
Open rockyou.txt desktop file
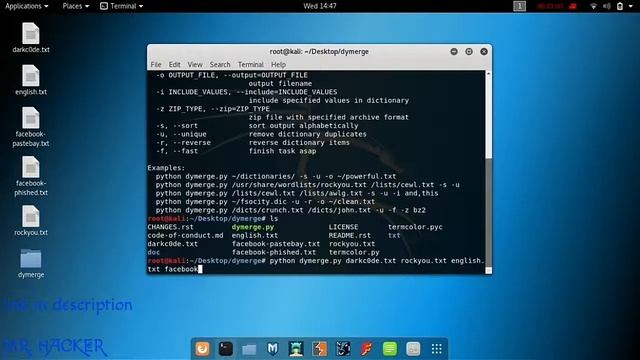click(31, 221)
